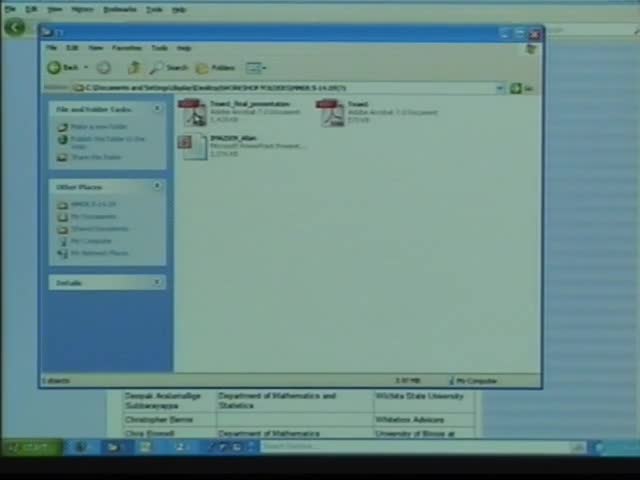
Task: Toggle the Folders pane button
Action: 216,68
